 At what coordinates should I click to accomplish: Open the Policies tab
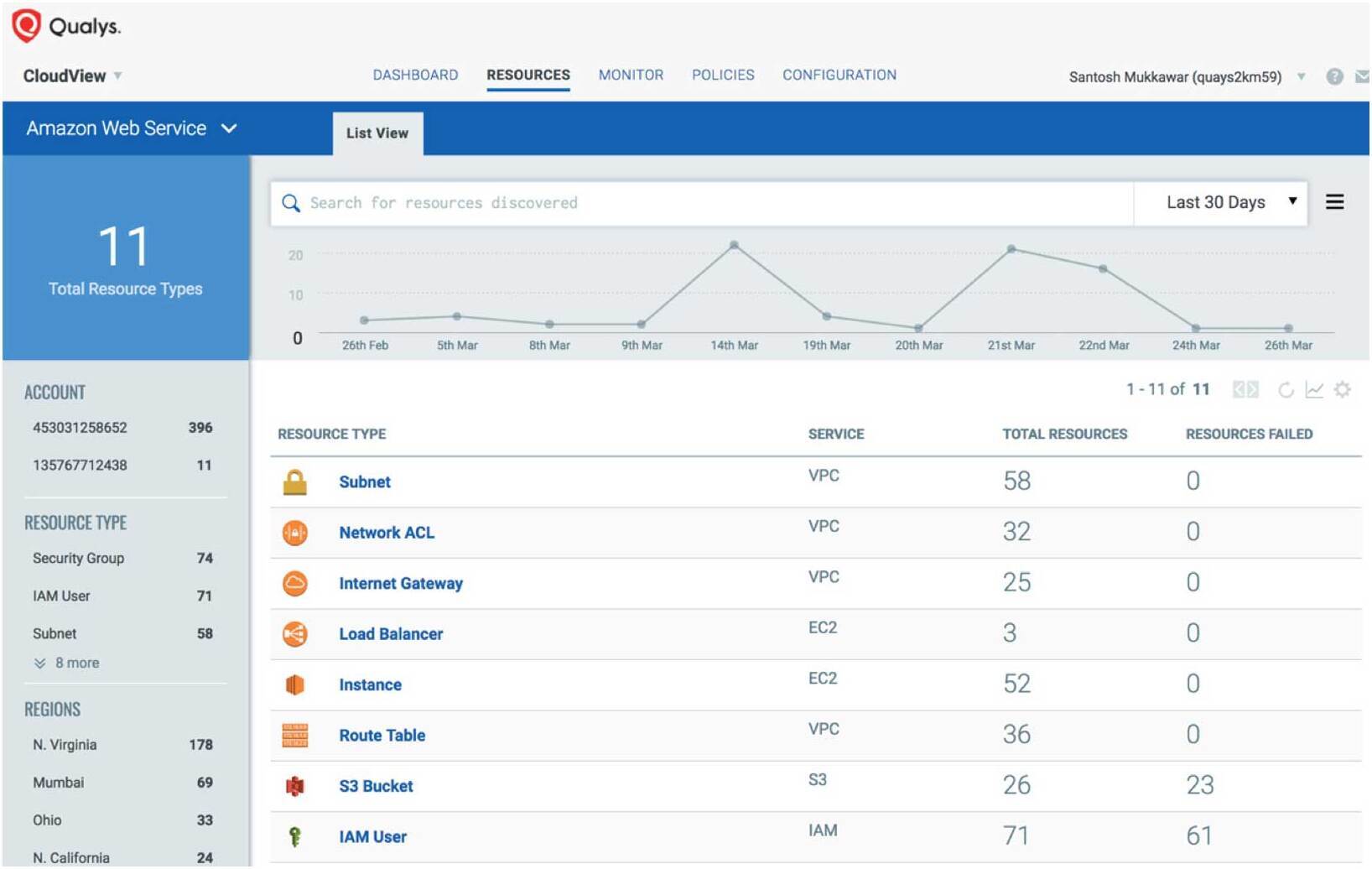(x=723, y=75)
